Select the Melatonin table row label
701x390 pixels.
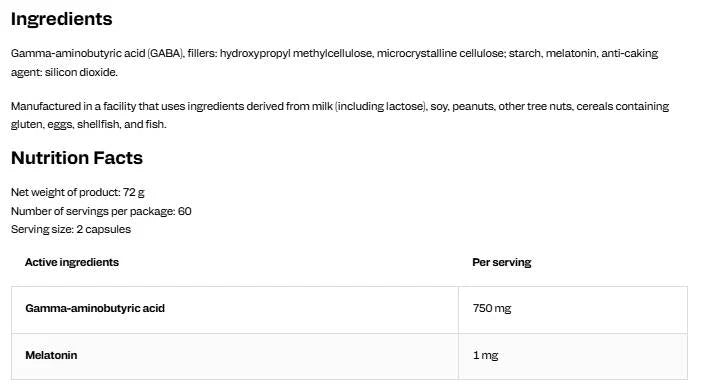[x=51, y=355]
